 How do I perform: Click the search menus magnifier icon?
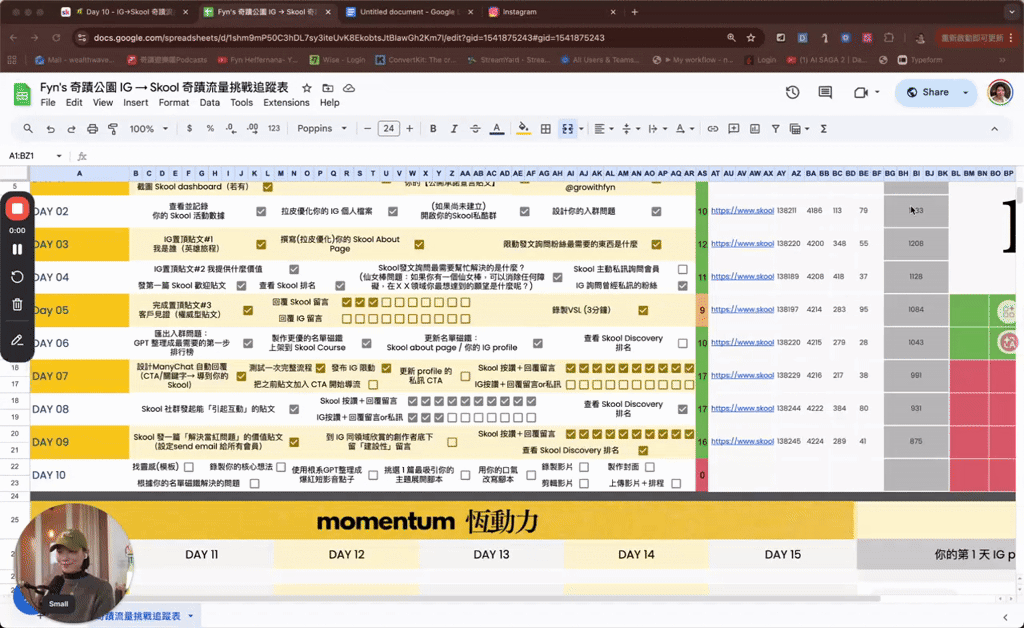point(27,129)
